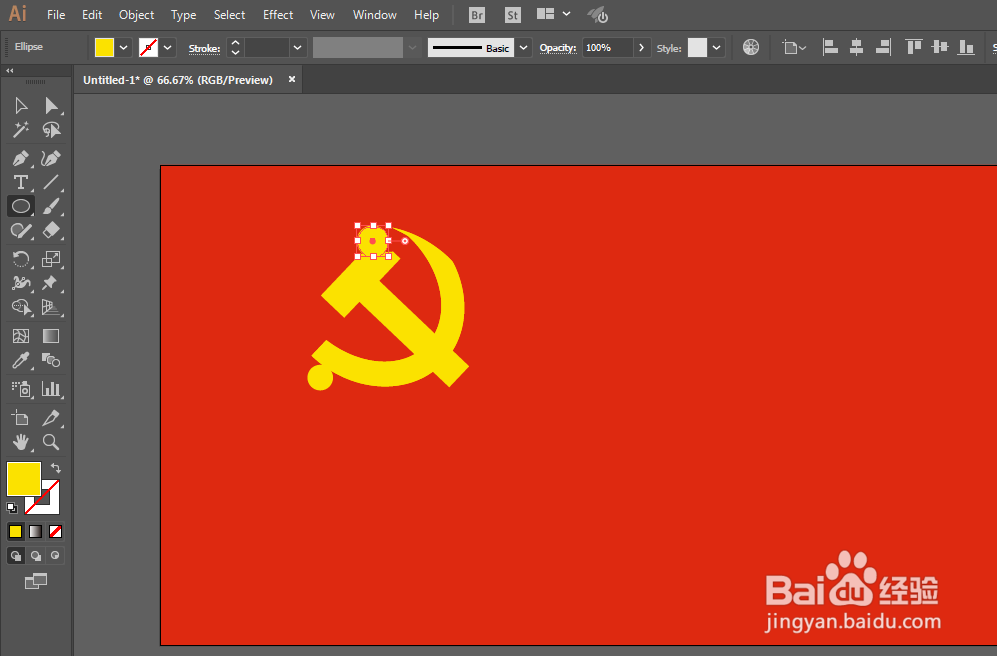Image resolution: width=997 pixels, height=656 pixels.
Task: Open the graphic Style dropdown
Action: 717,48
